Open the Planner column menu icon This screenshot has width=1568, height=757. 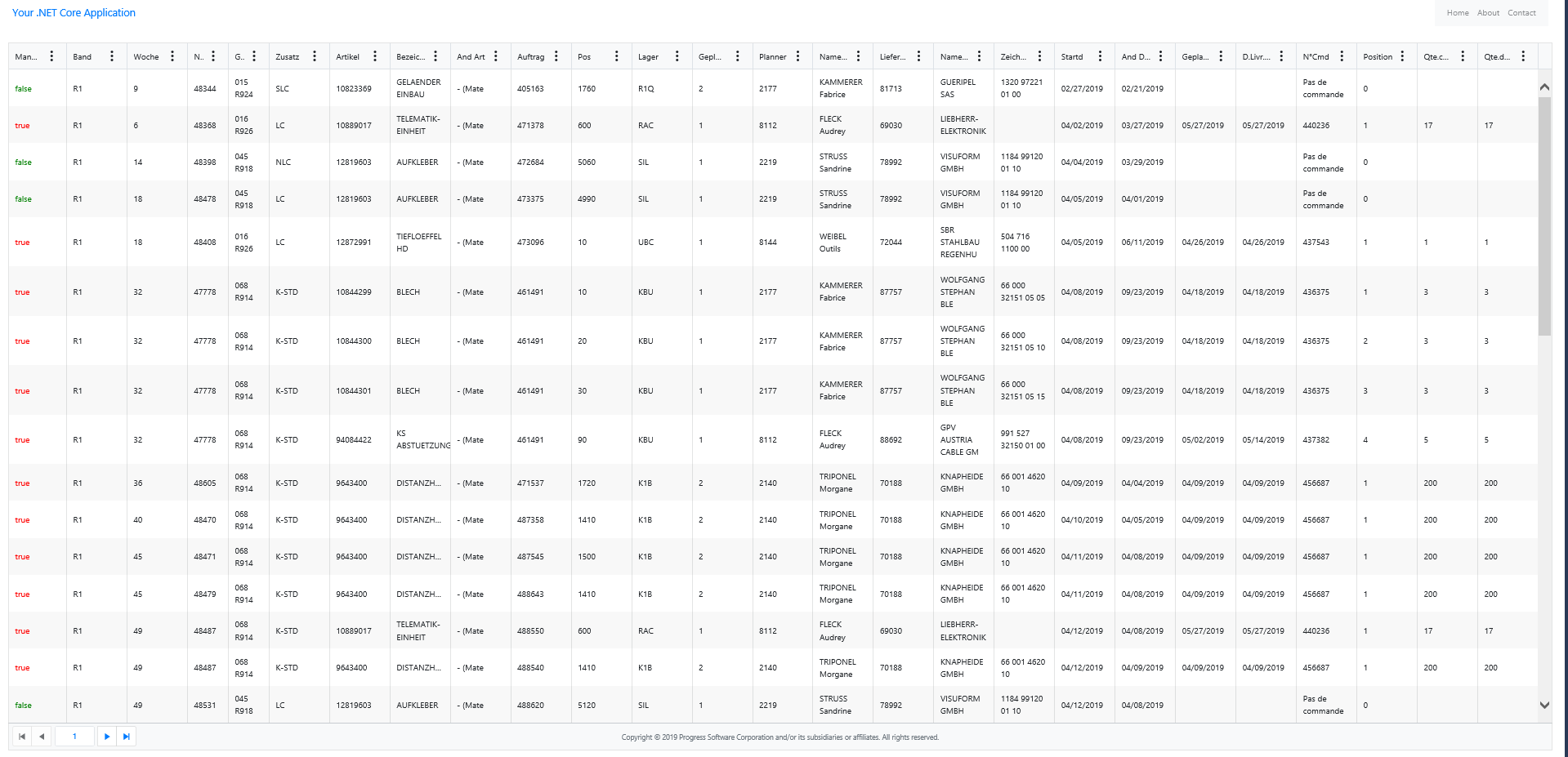(x=798, y=56)
